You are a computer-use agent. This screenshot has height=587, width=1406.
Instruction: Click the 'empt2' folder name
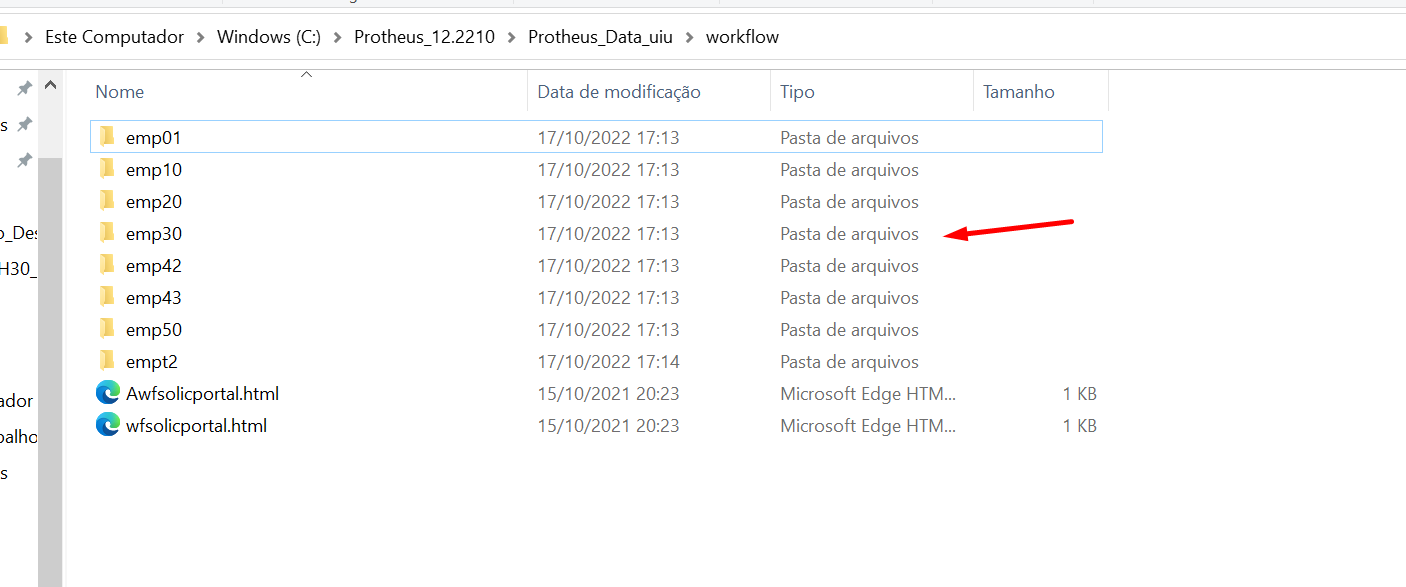[x=151, y=361]
